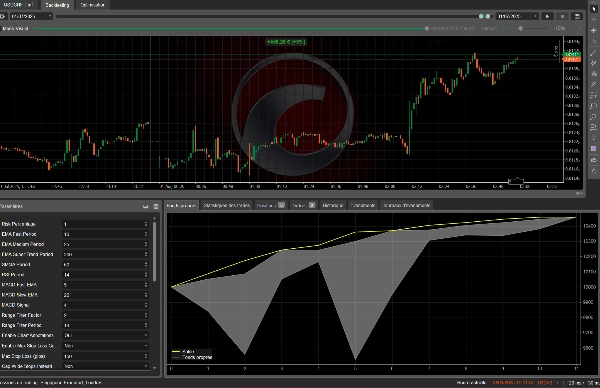Open the Historique tab
This screenshot has width=600, height=388.
point(333,205)
